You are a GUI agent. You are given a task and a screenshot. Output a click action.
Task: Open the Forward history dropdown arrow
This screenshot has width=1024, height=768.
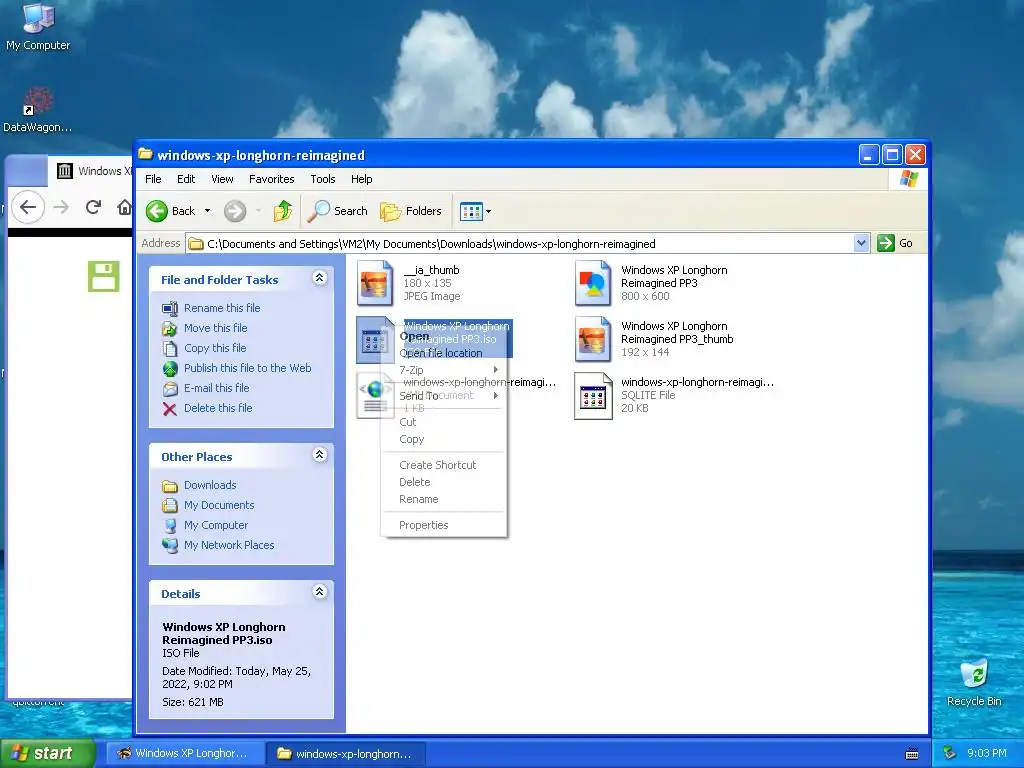[259, 211]
